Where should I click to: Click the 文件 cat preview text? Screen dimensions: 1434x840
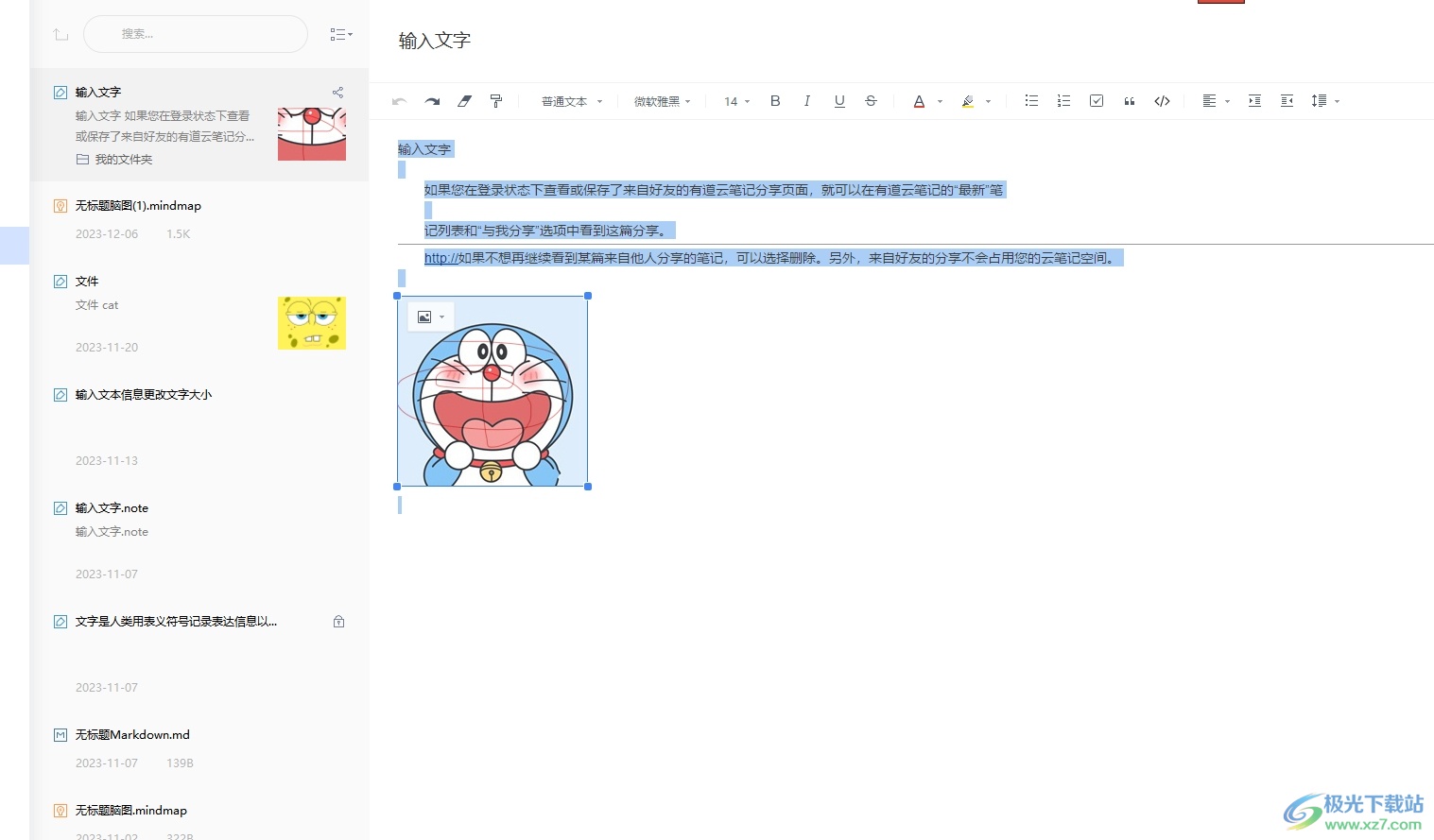(x=97, y=305)
